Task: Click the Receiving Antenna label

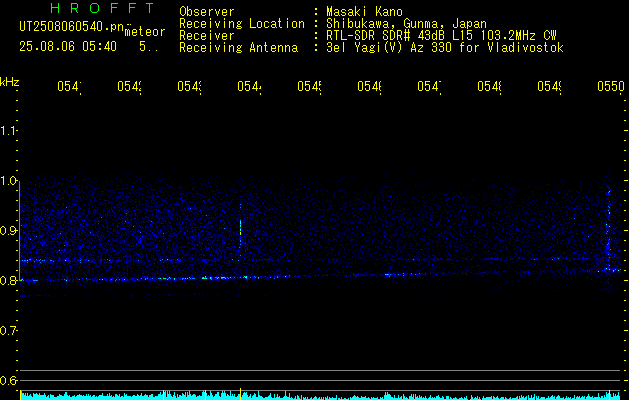Action: pos(239,48)
